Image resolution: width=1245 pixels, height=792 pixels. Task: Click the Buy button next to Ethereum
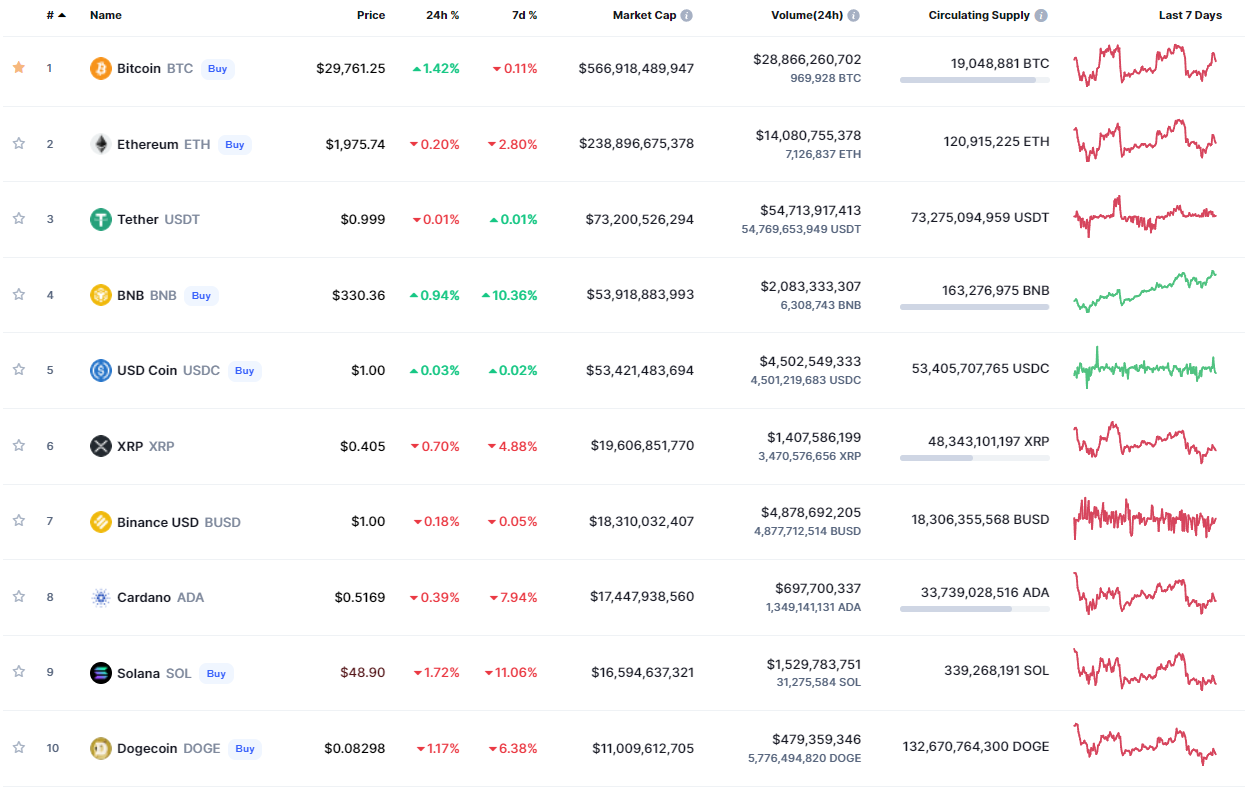(235, 144)
